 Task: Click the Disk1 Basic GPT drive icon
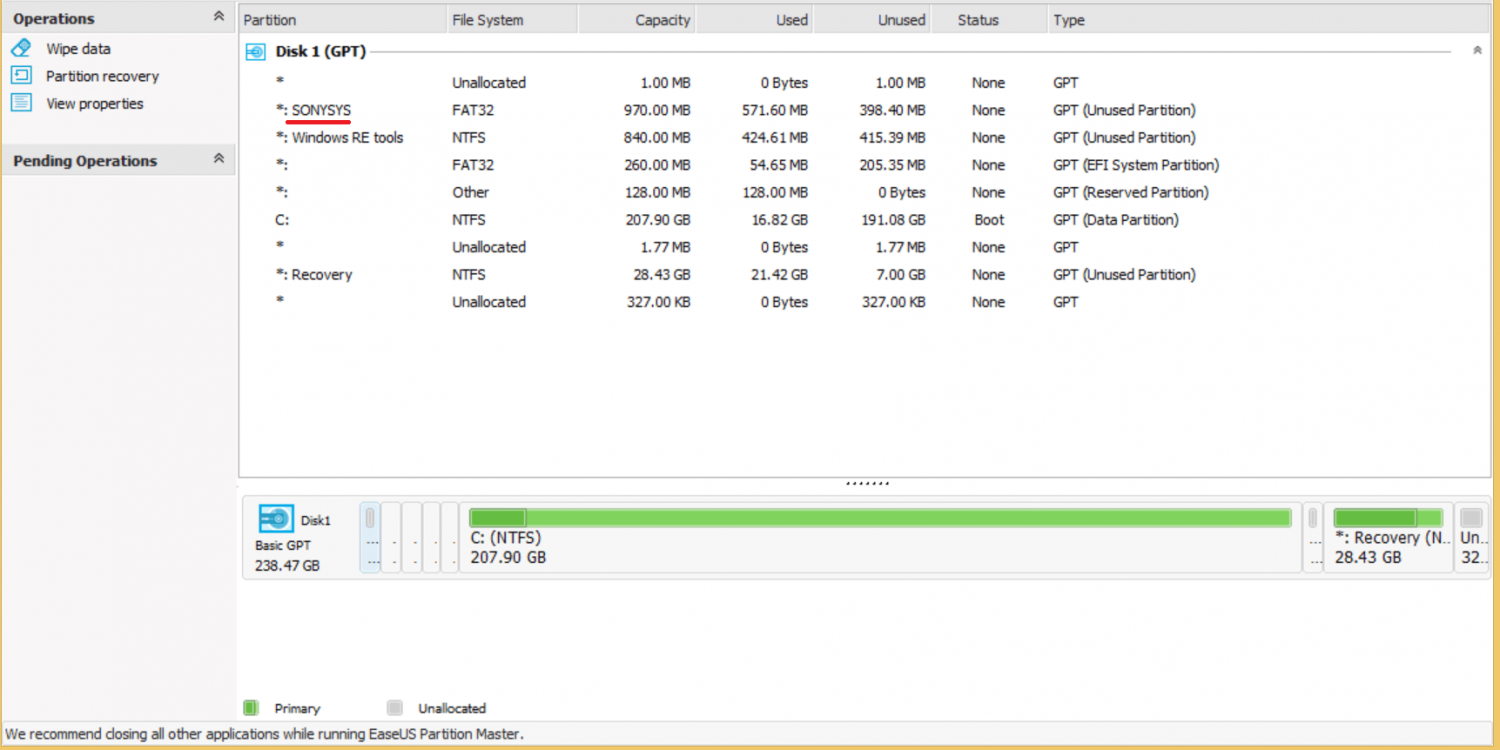(x=276, y=518)
